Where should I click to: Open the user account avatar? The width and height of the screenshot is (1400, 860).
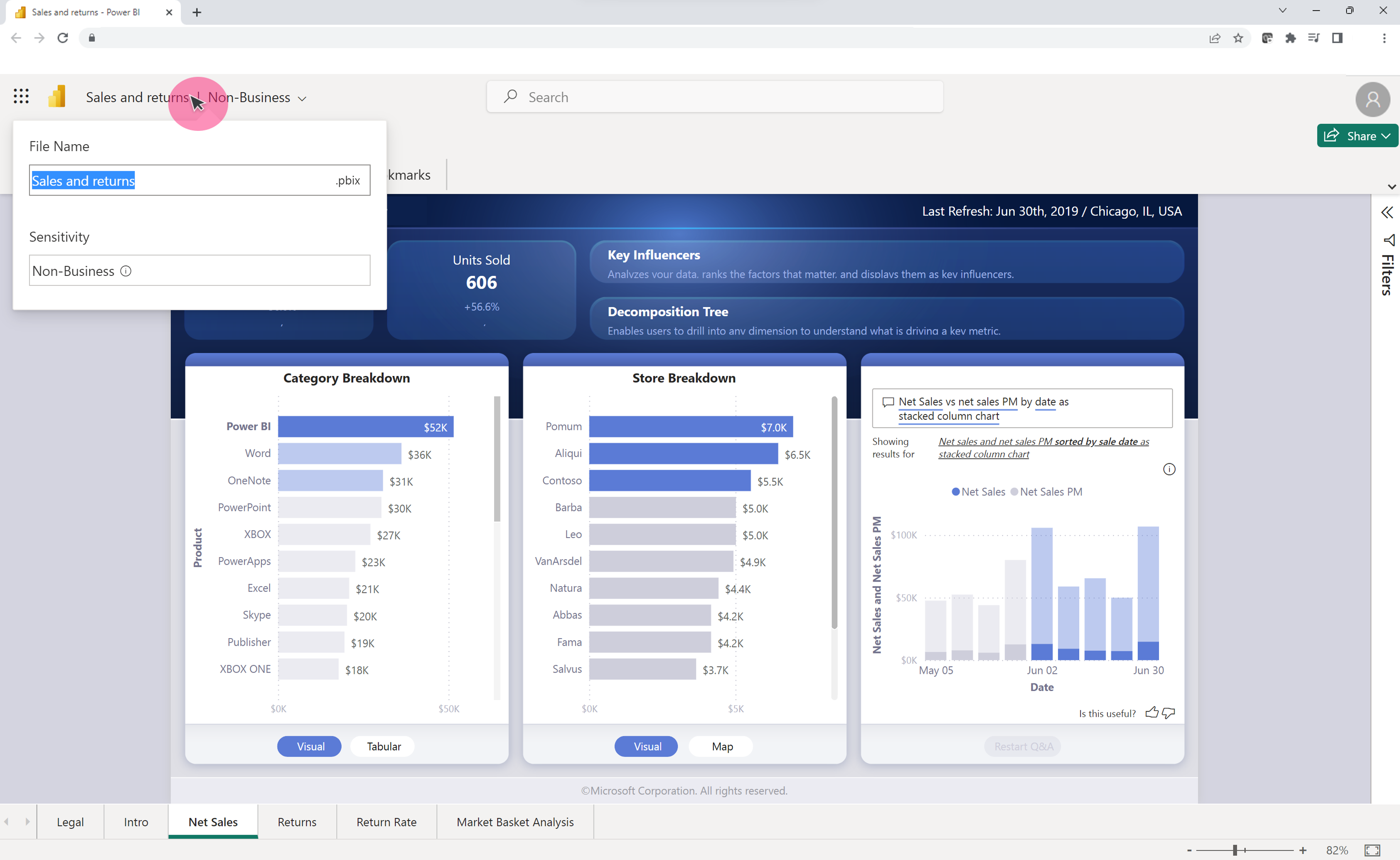tap(1372, 99)
